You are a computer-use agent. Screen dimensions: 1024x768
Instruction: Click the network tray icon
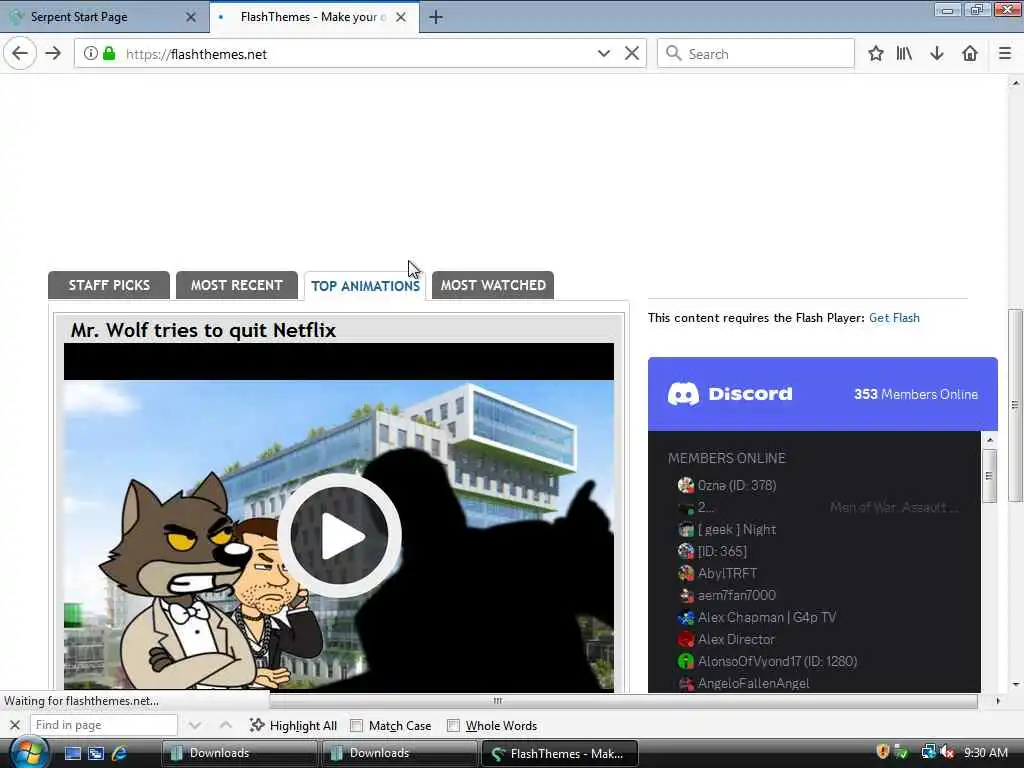[928, 752]
